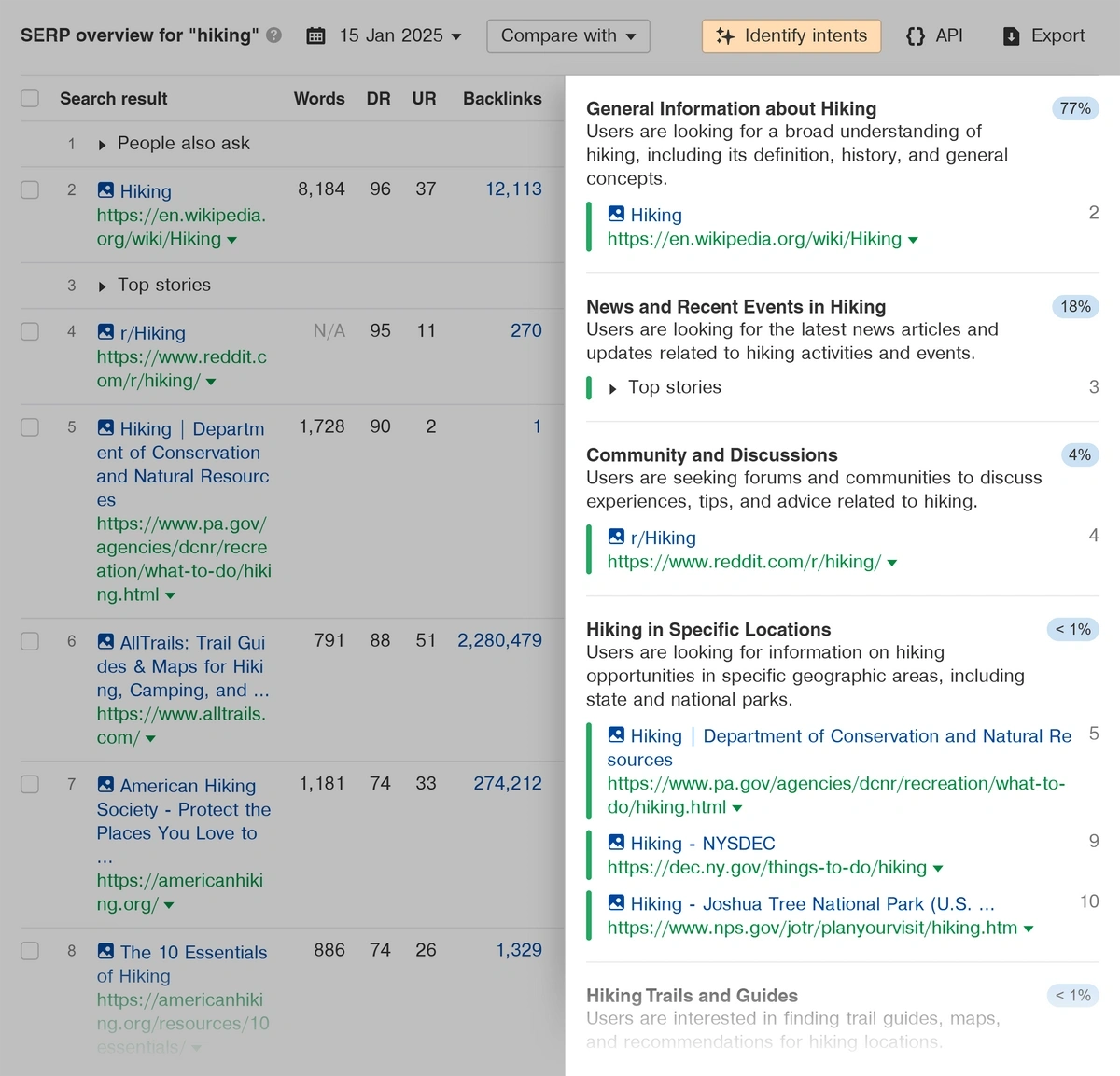The width and height of the screenshot is (1120, 1076).
Task: Click the favicon beside Hiking - NYSDEC
Action: pyautogui.click(x=616, y=843)
